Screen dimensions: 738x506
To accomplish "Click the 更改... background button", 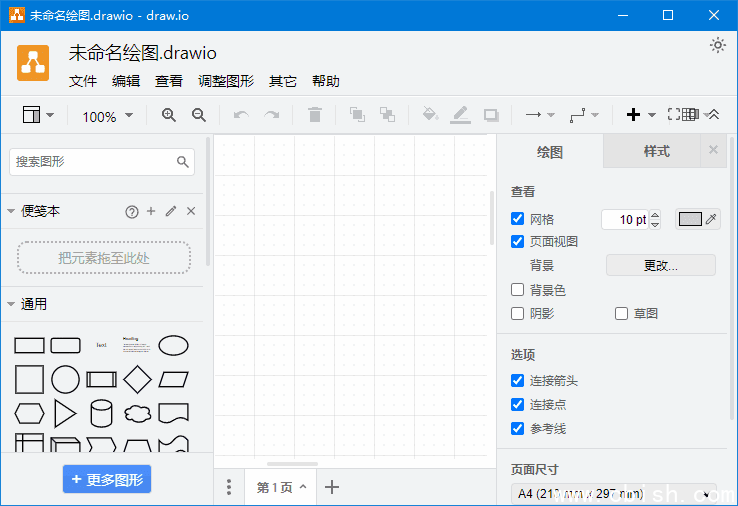I will point(660,265).
